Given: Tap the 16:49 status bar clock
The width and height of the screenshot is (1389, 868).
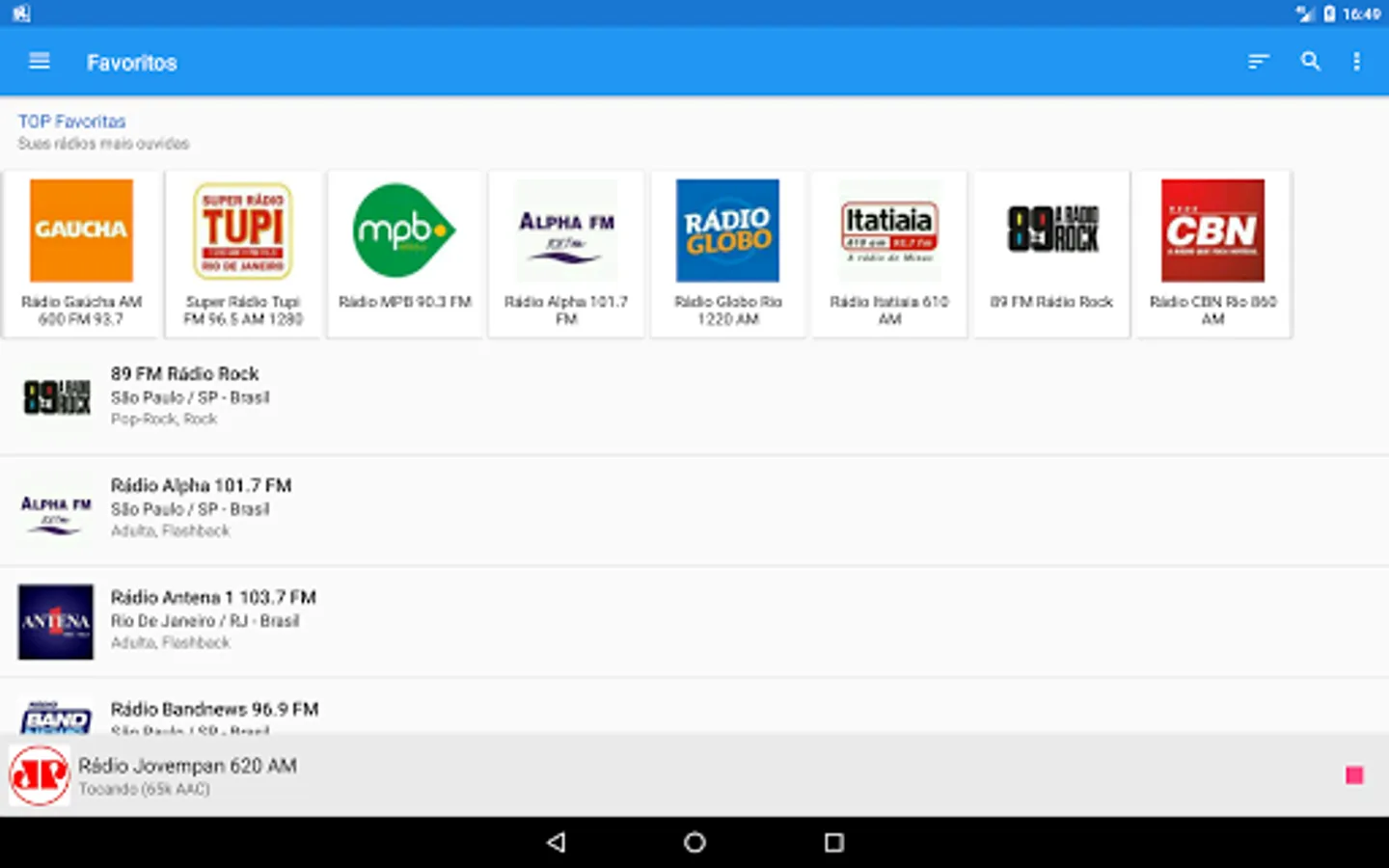Looking at the screenshot, I should (1361, 14).
